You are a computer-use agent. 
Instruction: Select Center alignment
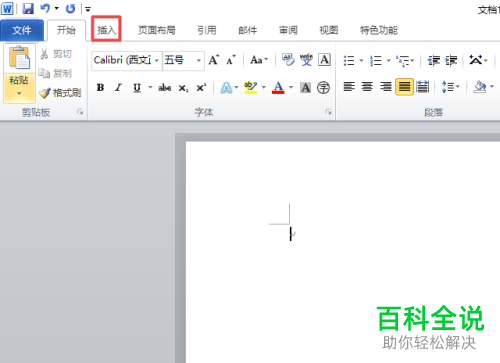tap(367, 87)
